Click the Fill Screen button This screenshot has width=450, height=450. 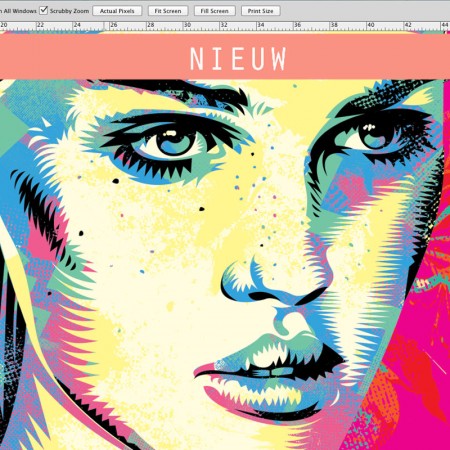click(x=215, y=11)
